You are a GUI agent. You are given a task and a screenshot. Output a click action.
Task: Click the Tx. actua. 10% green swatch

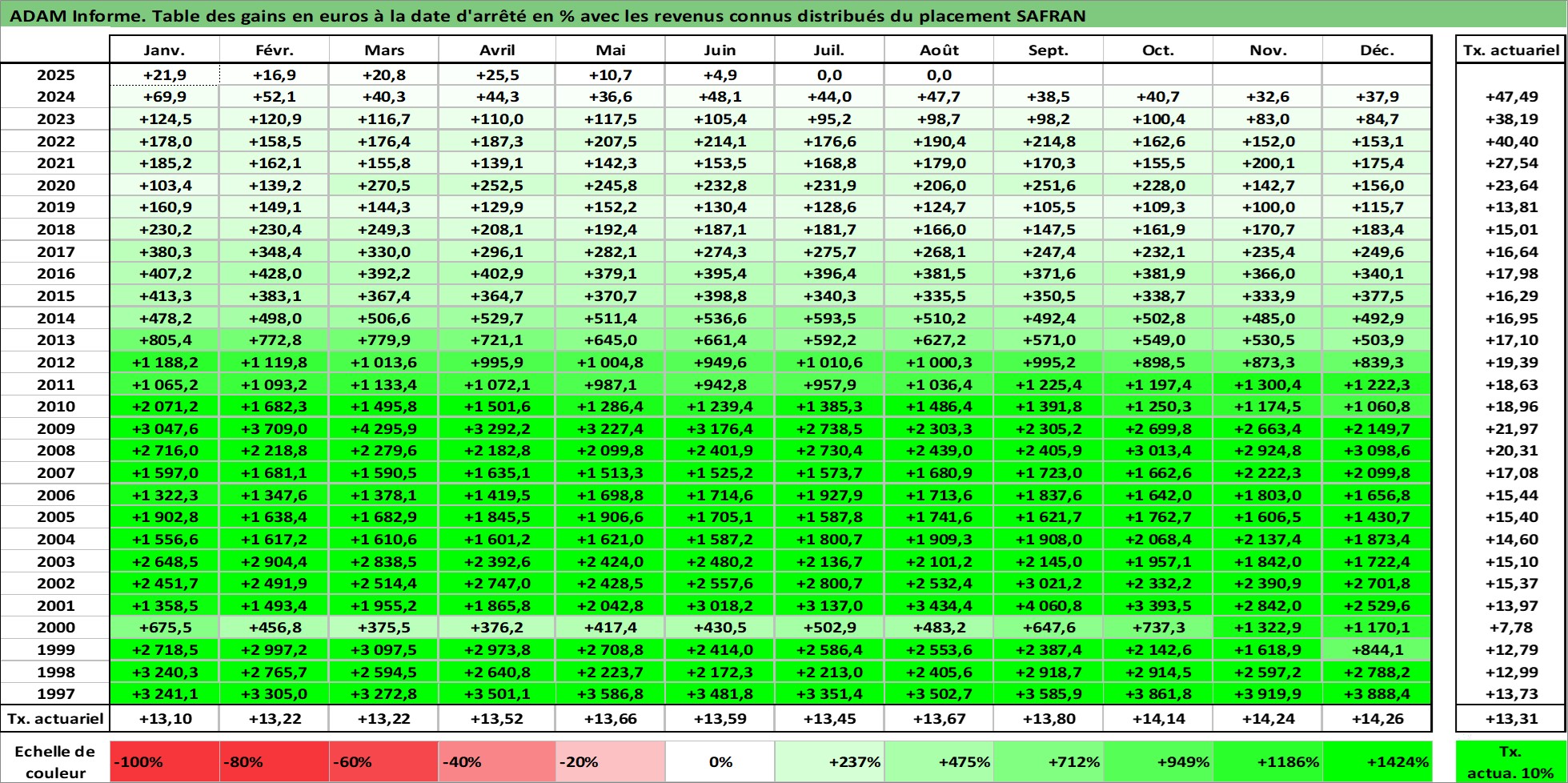coord(1511,762)
